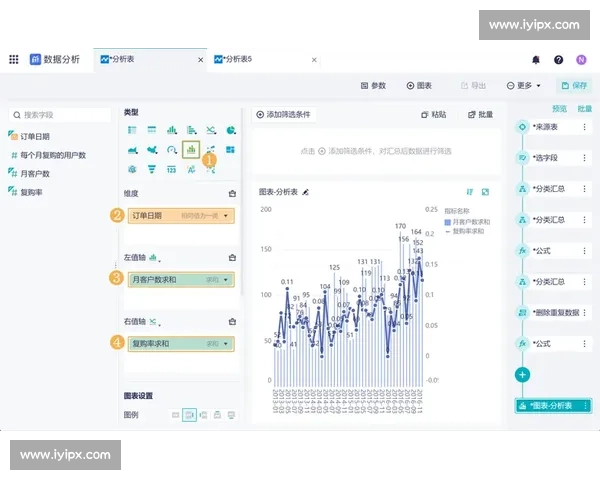Viewport: 600px width, 480px height.
Task: Set legend position to top
Action: 217,415
